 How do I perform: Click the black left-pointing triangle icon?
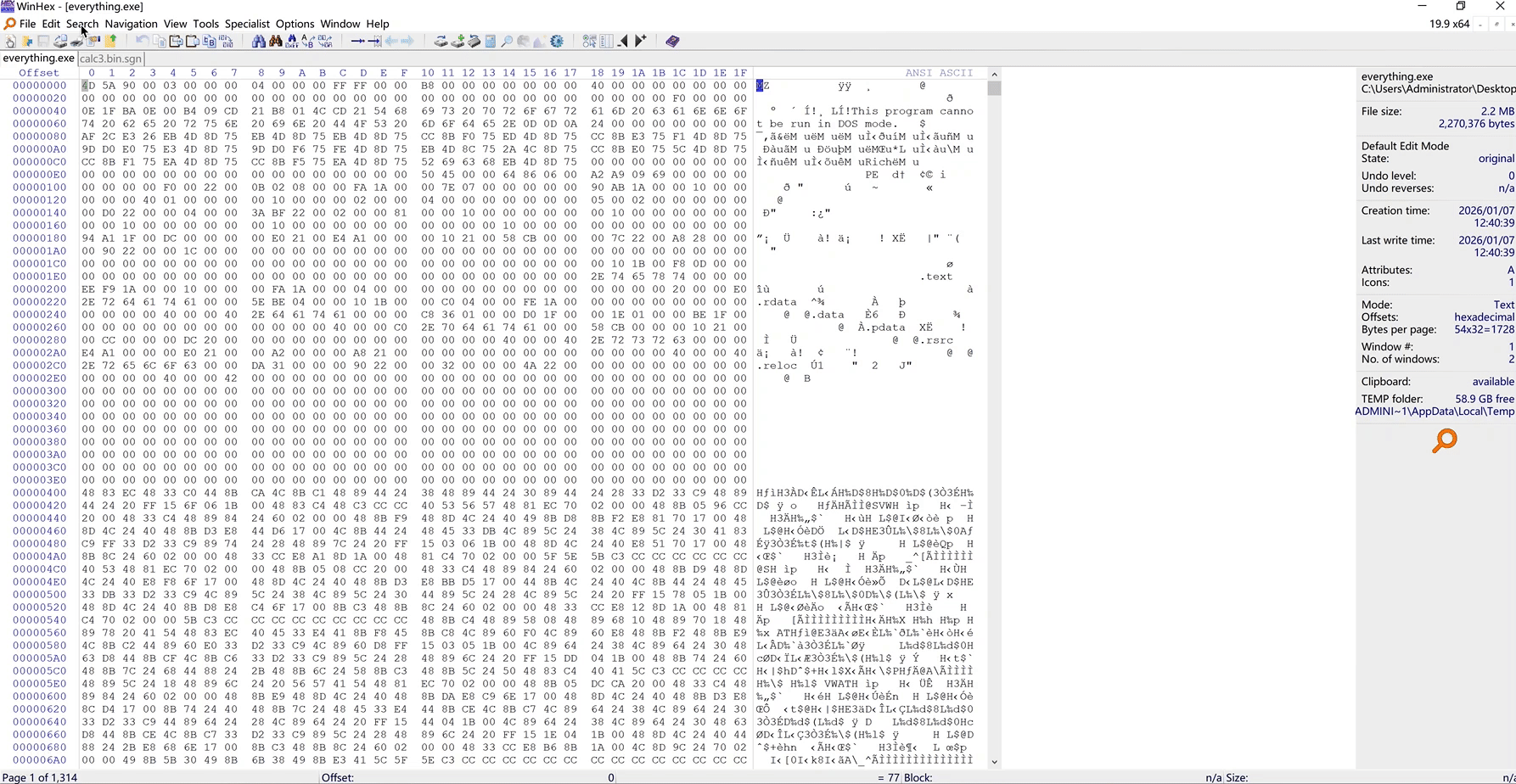click(x=624, y=41)
